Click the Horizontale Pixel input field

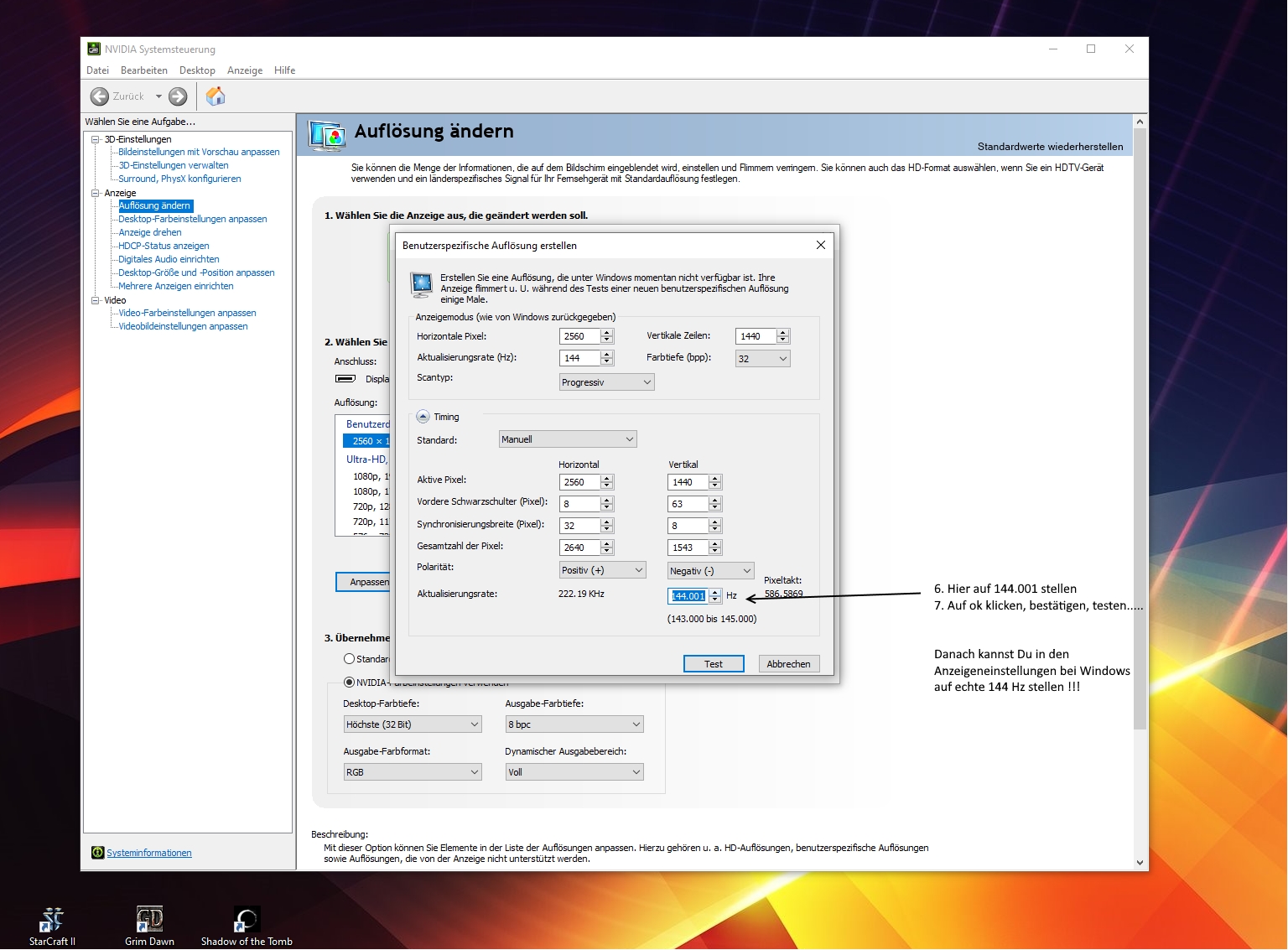[x=580, y=336]
